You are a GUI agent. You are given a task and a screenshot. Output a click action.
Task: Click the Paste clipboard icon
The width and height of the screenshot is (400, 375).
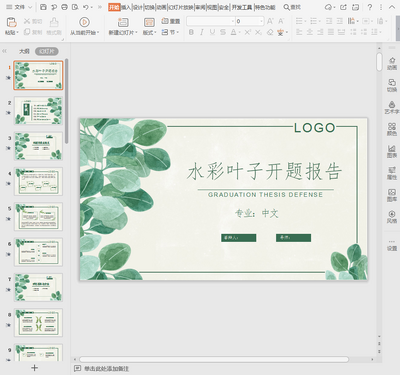(x=11, y=23)
